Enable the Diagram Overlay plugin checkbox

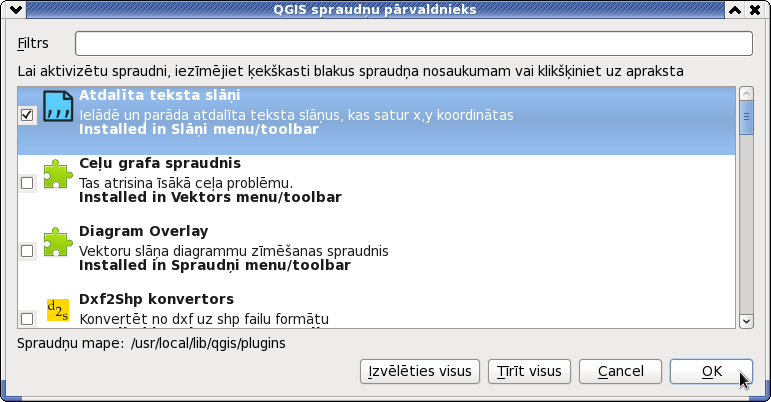tap(27, 251)
